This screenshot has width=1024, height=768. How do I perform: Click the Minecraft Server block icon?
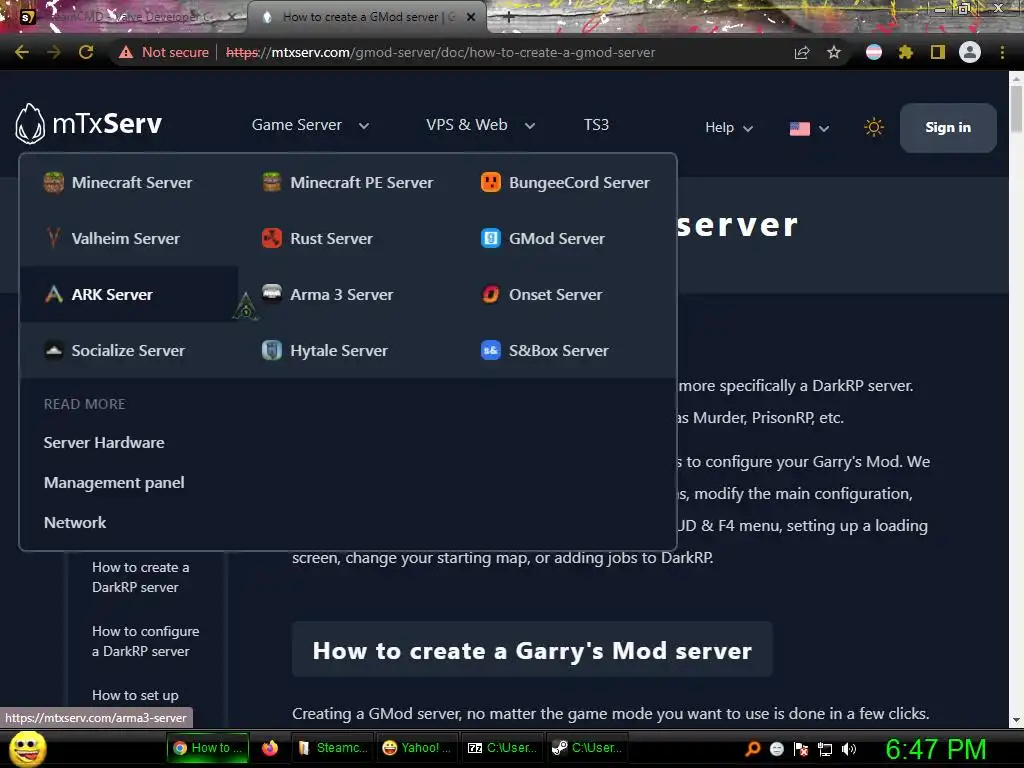54,182
